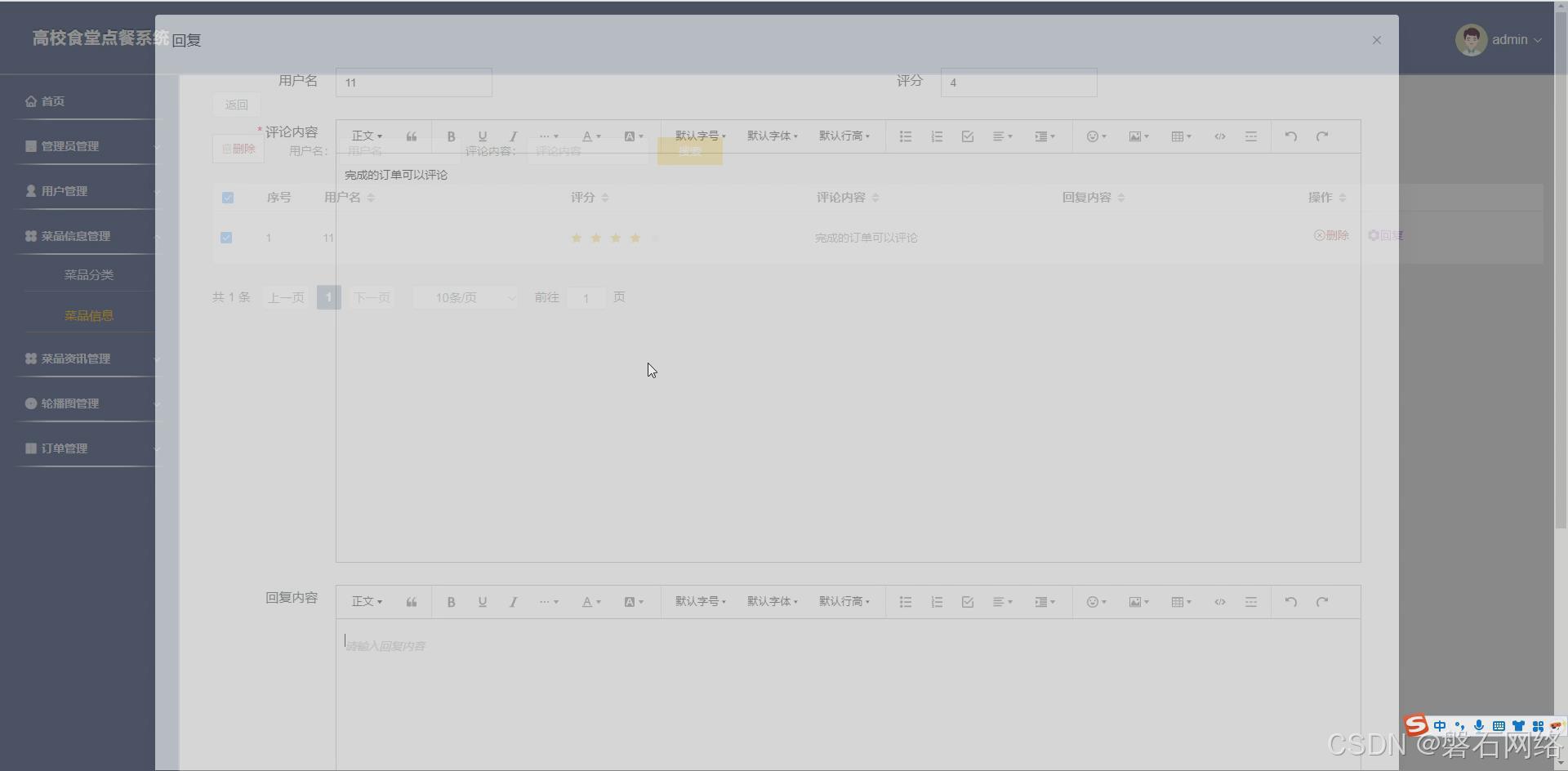Toggle checkbox for row 1 in comments table
This screenshot has height=771, width=1568.
tap(226, 238)
